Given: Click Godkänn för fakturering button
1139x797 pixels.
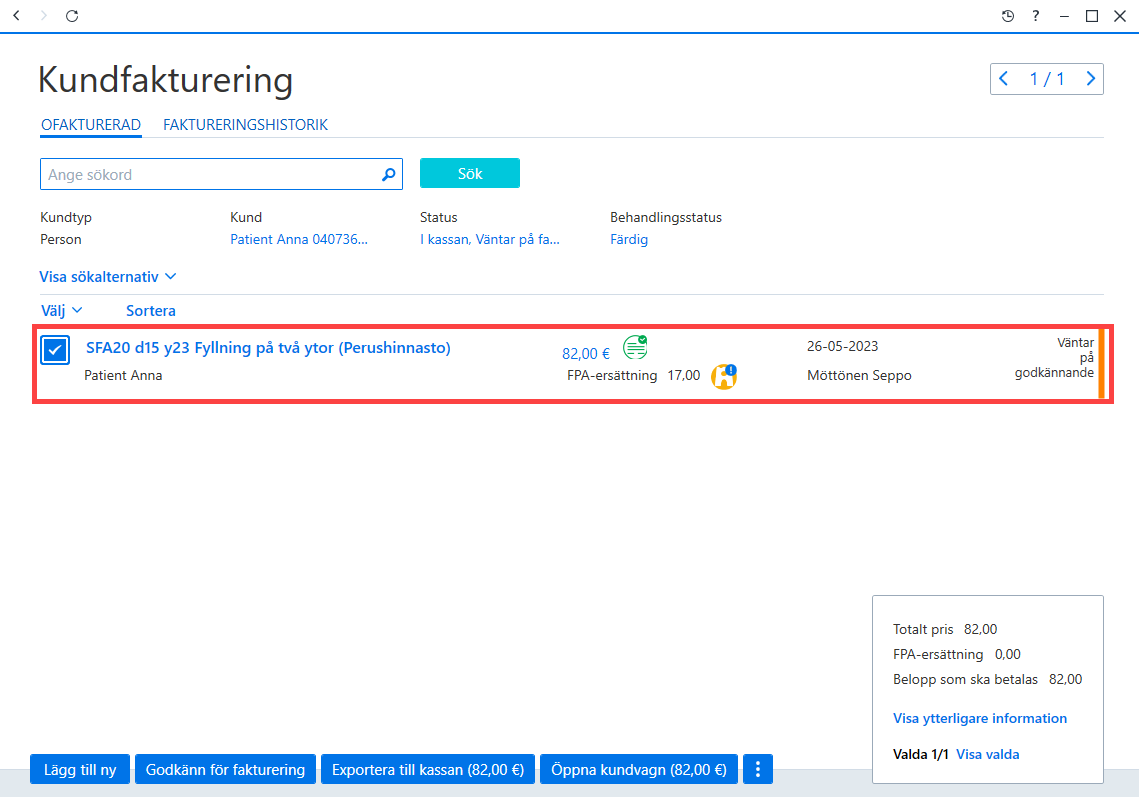Looking at the screenshot, I should [x=225, y=769].
